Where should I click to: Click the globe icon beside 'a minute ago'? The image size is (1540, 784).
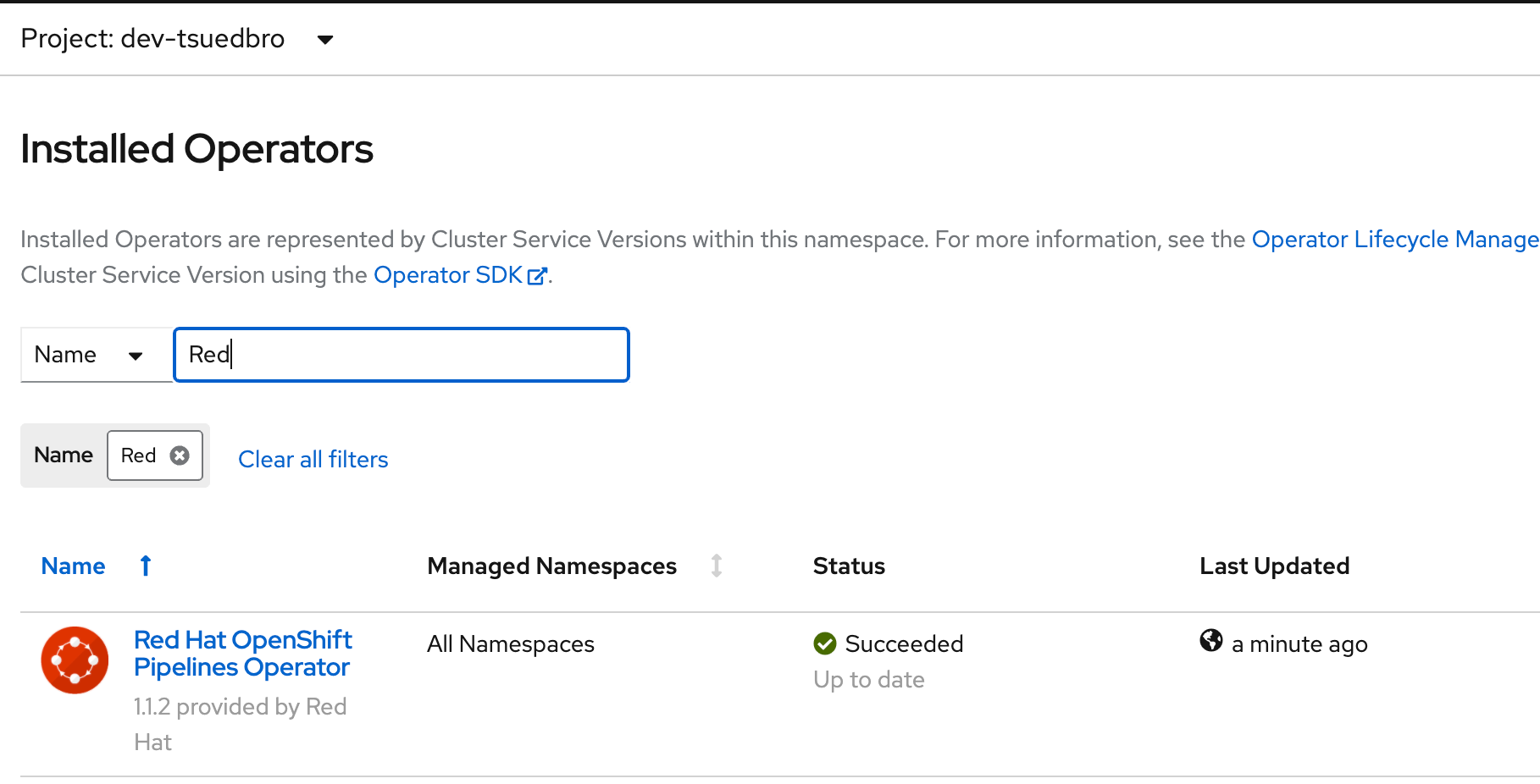point(1211,641)
